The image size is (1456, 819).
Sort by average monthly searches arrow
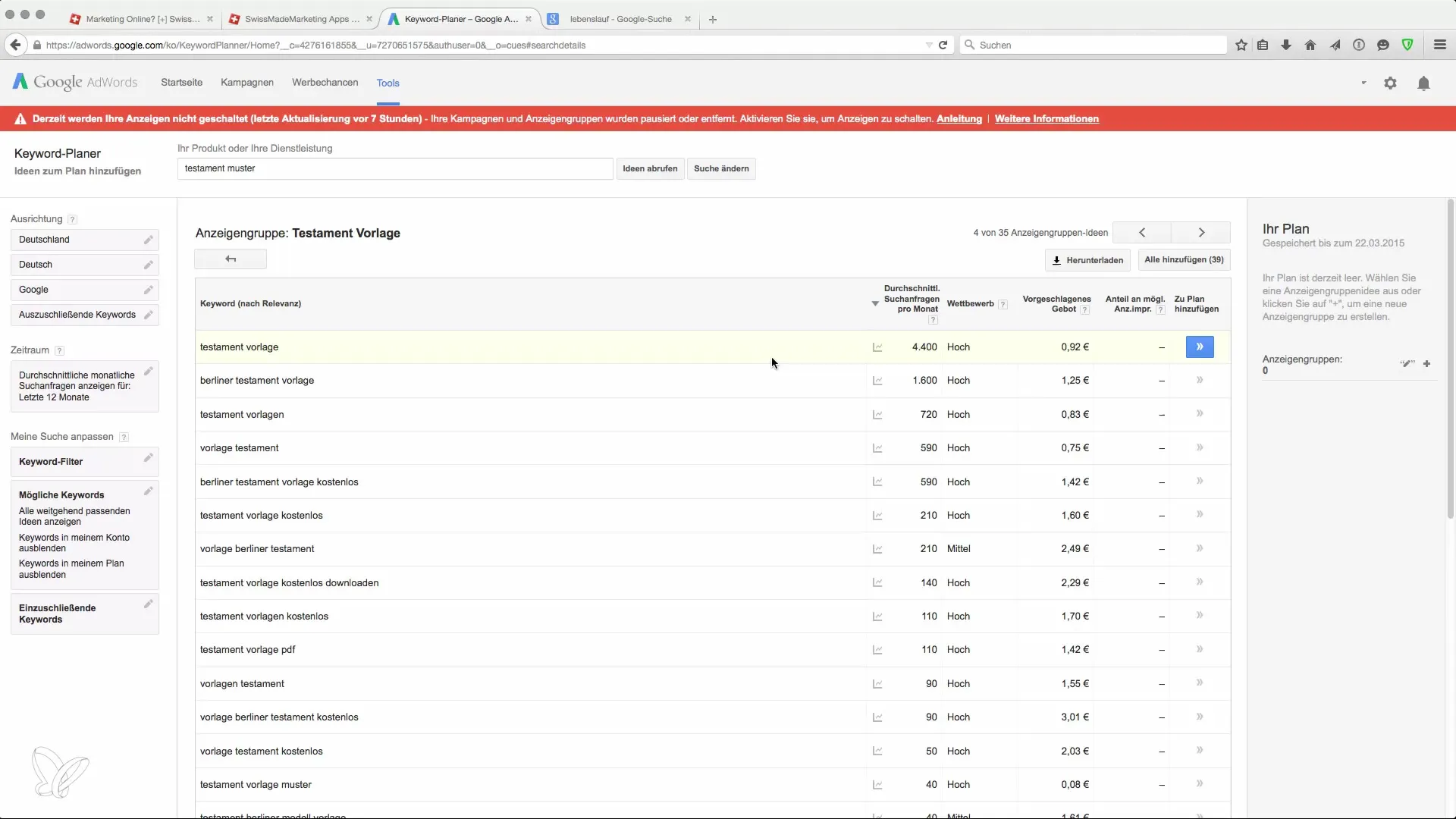click(875, 303)
